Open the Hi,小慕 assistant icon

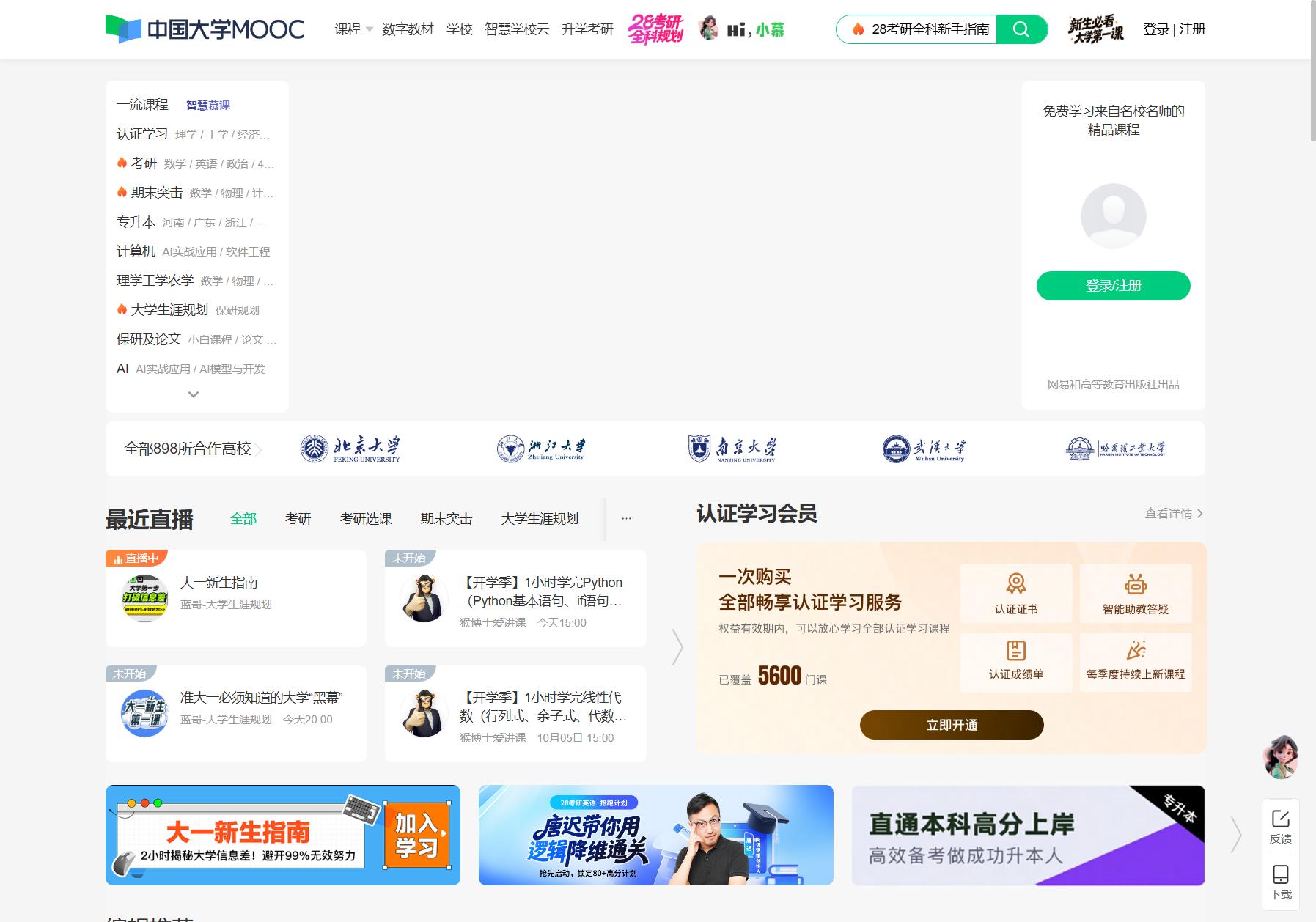(x=741, y=29)
